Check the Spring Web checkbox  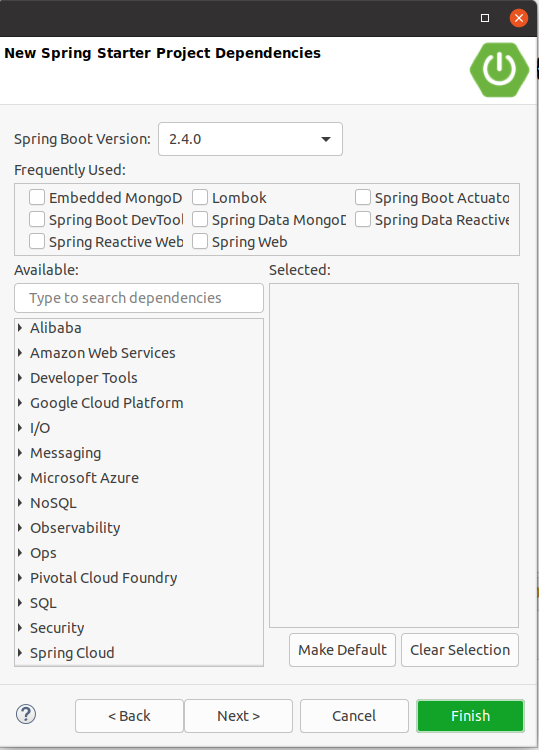(200, 242)
